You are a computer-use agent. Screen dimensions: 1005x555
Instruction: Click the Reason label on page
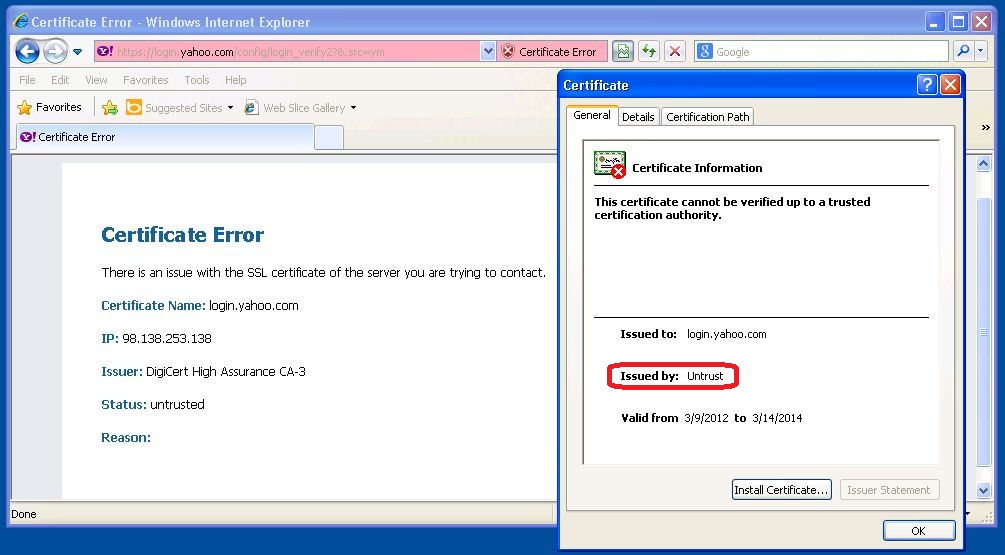(126, 438)
